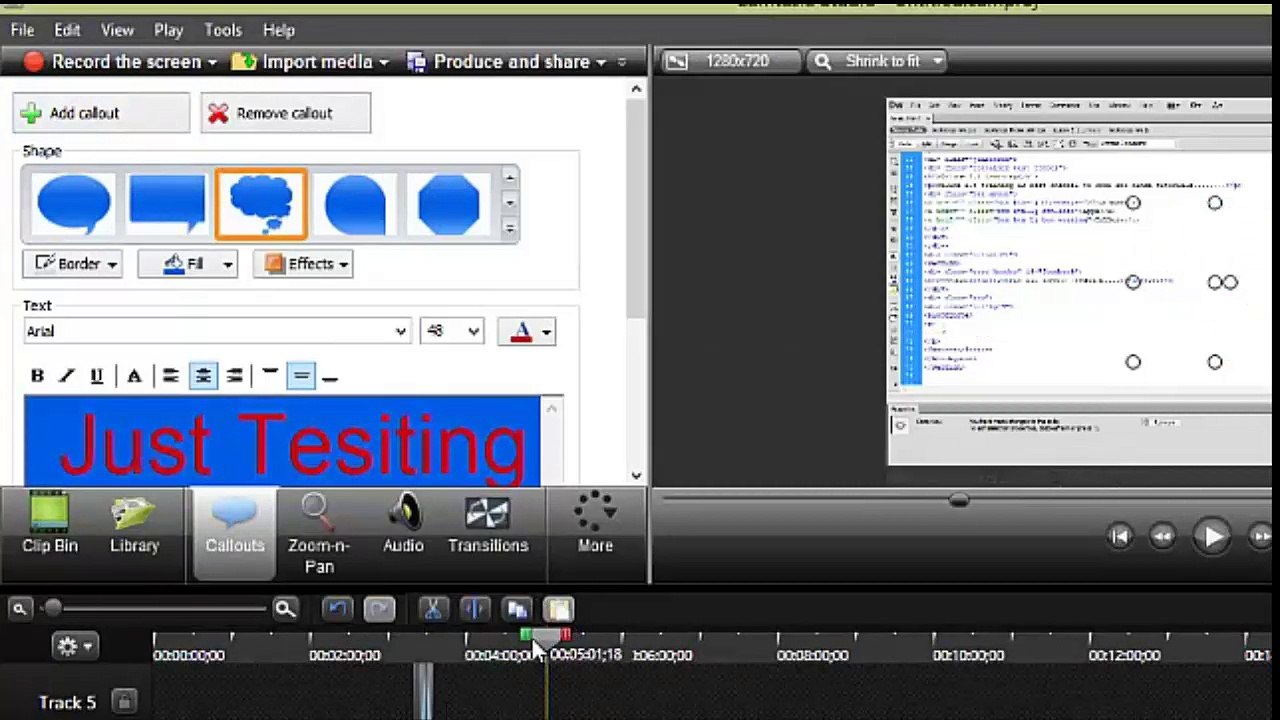
Task: Open the Play menu
Action: pyautogui.click(x=168, y=30)
